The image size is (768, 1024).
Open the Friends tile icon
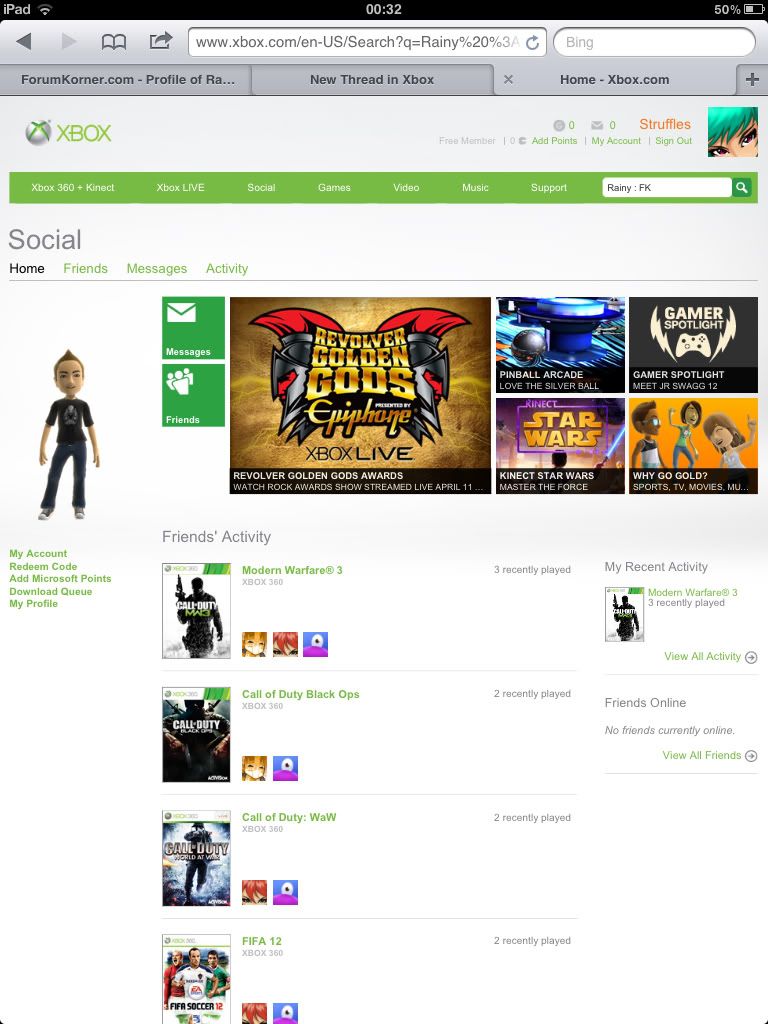193,395
